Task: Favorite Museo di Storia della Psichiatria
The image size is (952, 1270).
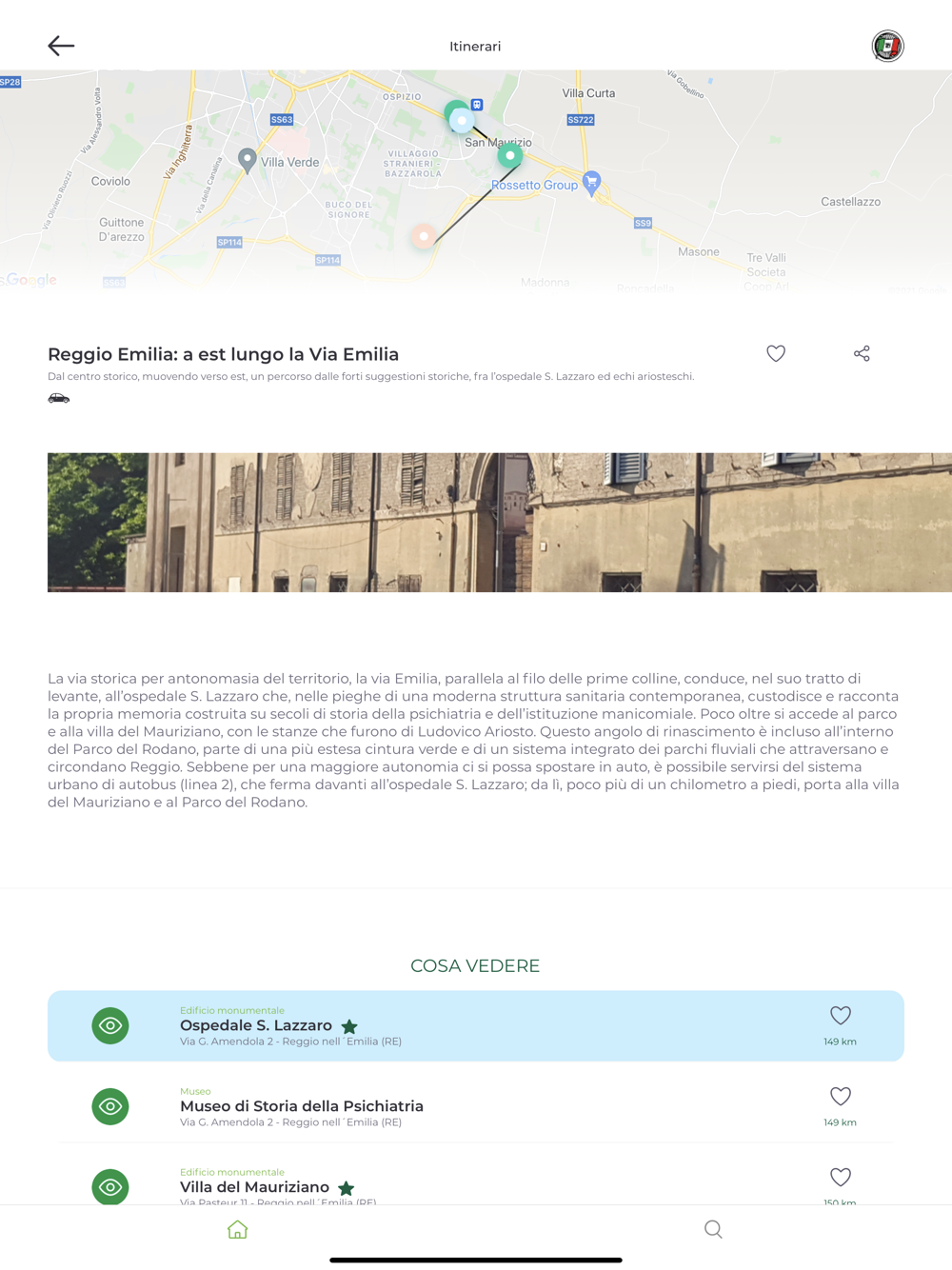Action: point(841,1097)
